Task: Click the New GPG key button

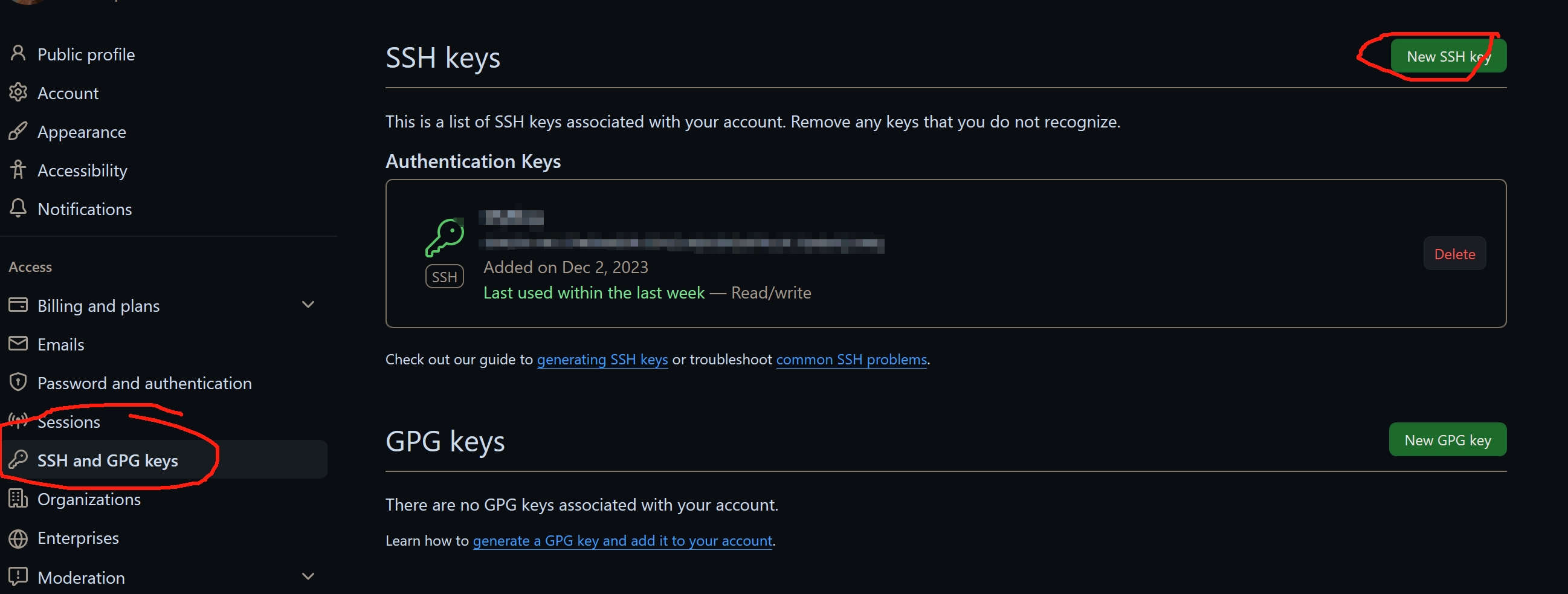Action: (1448, 440)
